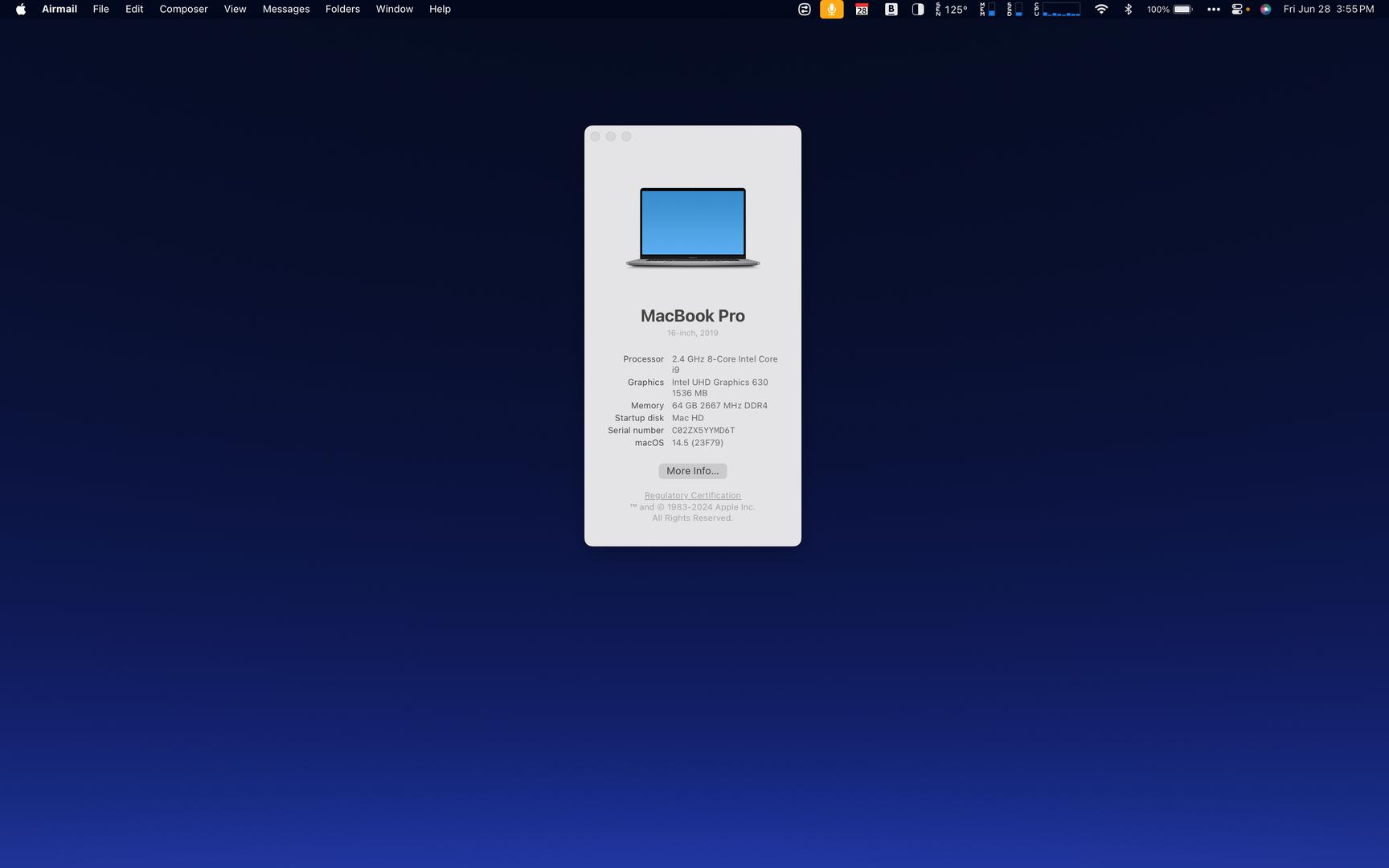Open the MEM memory usage monitor
The image size is (1389, 868).
988,9
